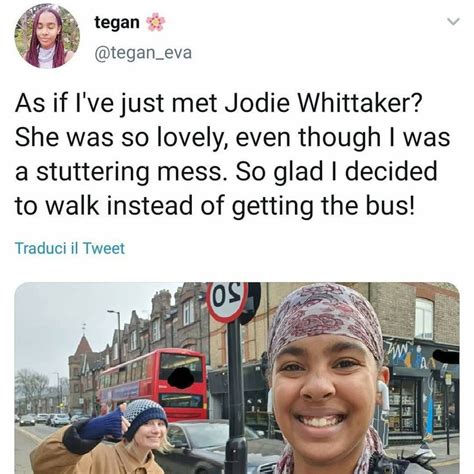474x474 pixels.
Task: Click the white earbud in her ear
Action: 383,397
